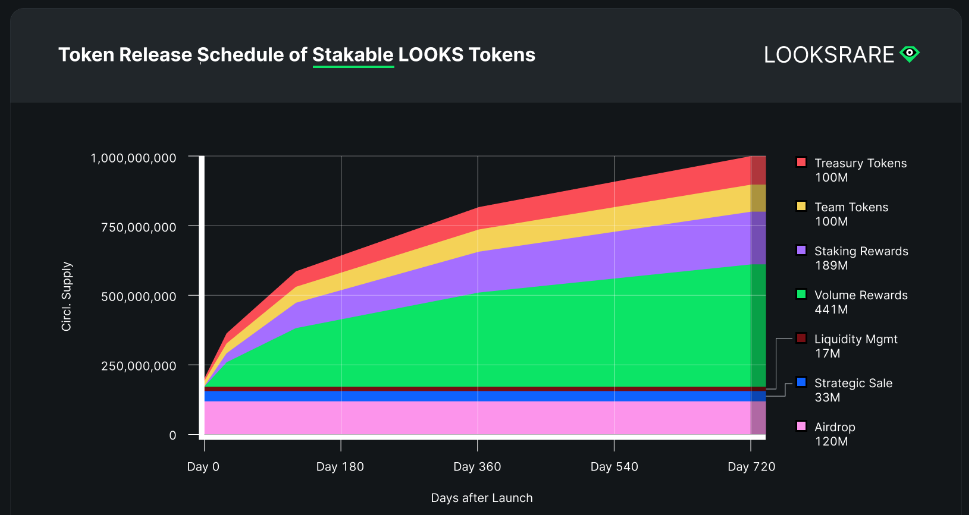Select the purple Staking Rewards legend swatch
Screen dimensions: 969x515
pos(801,250)
